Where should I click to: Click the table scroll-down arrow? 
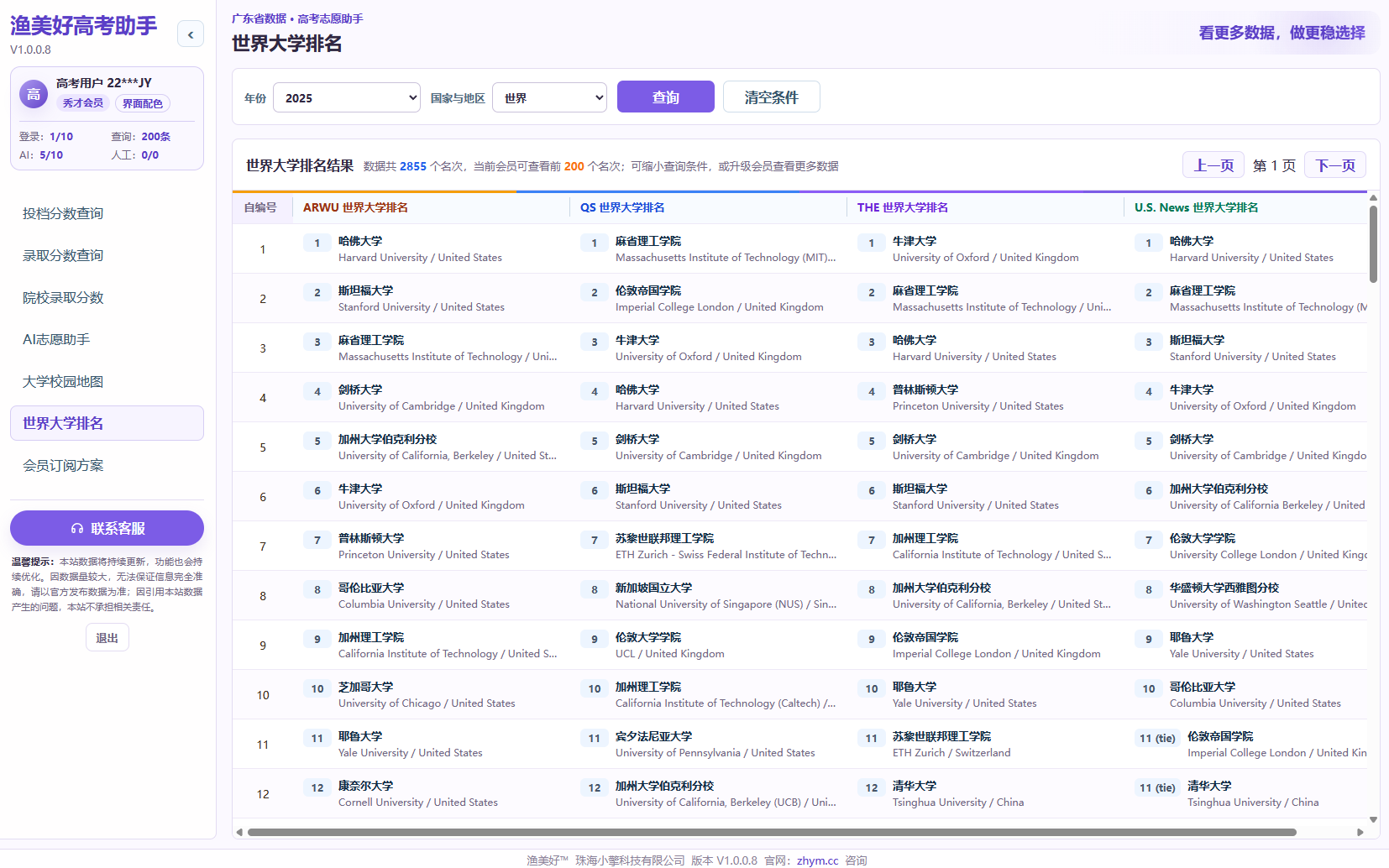[x=1373, y=819]
